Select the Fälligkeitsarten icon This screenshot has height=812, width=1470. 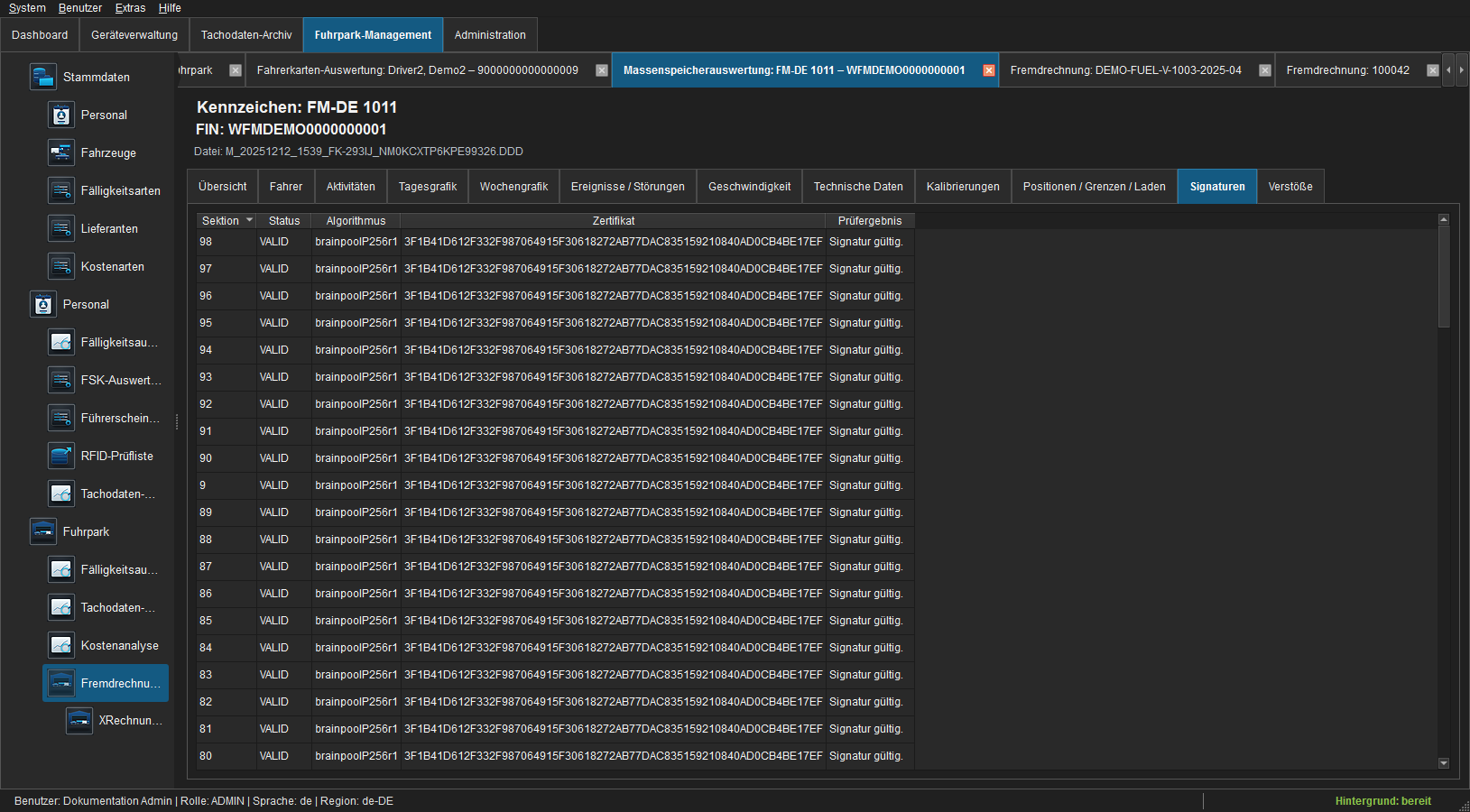point(61,190)
